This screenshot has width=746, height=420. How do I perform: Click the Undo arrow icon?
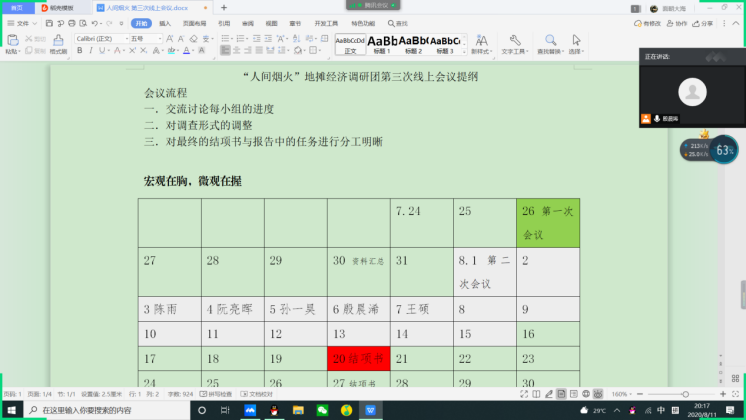(94, 22)
